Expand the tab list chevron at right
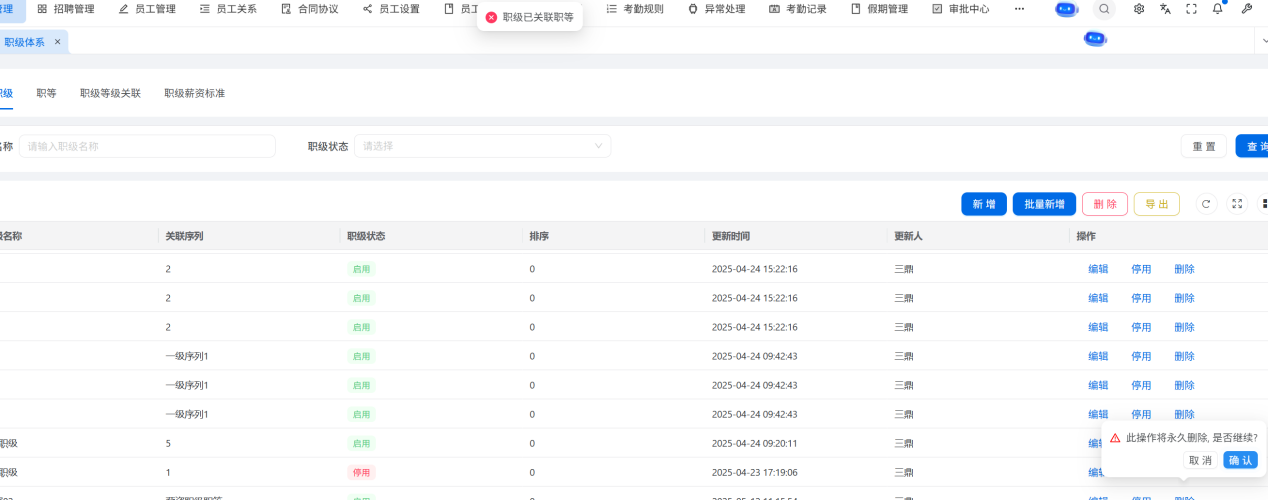 pos(1260,41)
